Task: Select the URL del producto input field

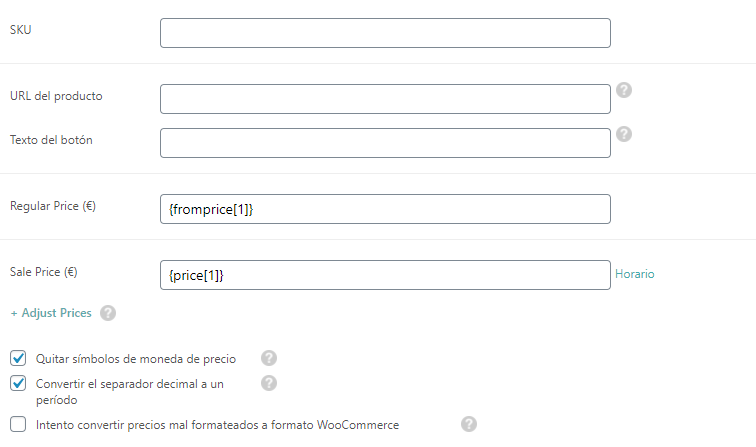Action: [x=385, y=99]
